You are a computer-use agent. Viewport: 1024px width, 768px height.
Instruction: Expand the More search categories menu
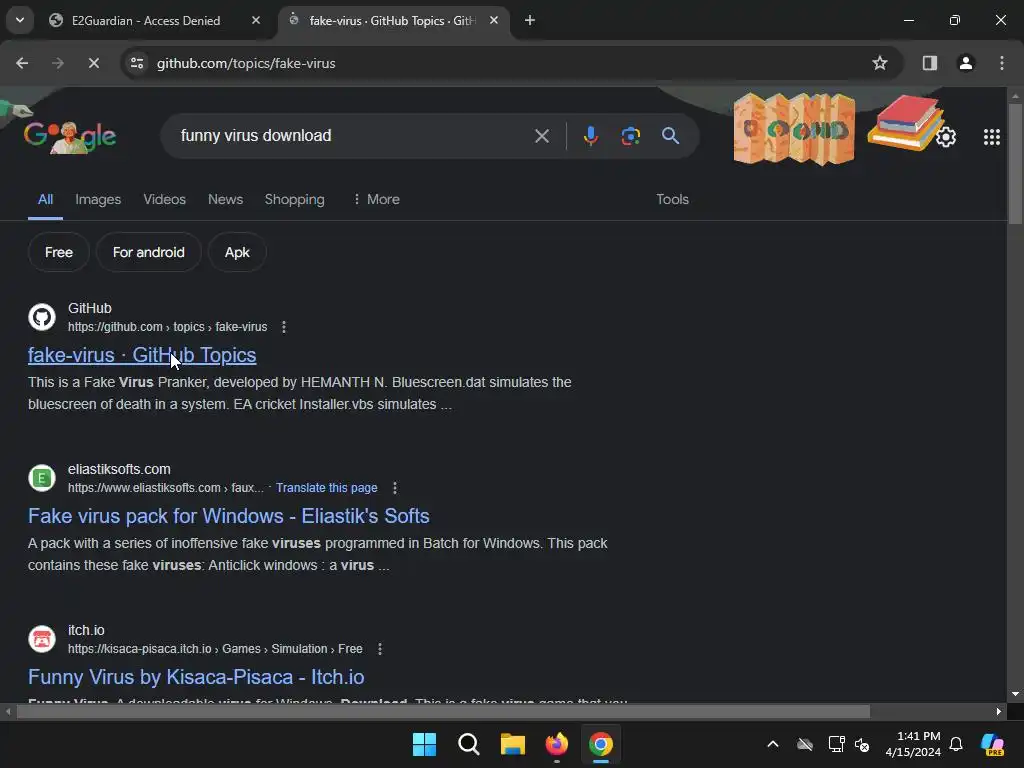point(376,199)
